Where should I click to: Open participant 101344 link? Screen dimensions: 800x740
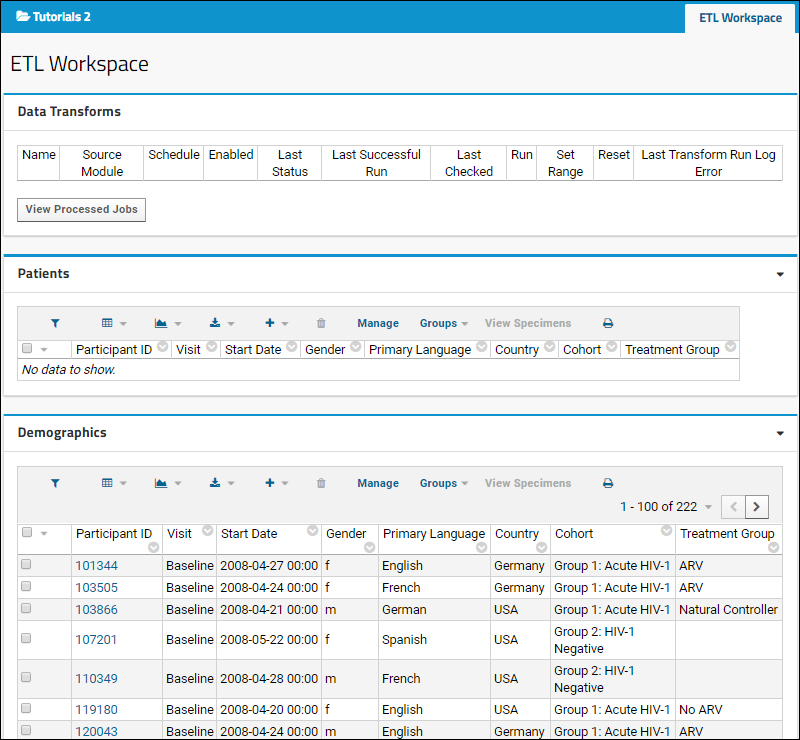(96, 565)
